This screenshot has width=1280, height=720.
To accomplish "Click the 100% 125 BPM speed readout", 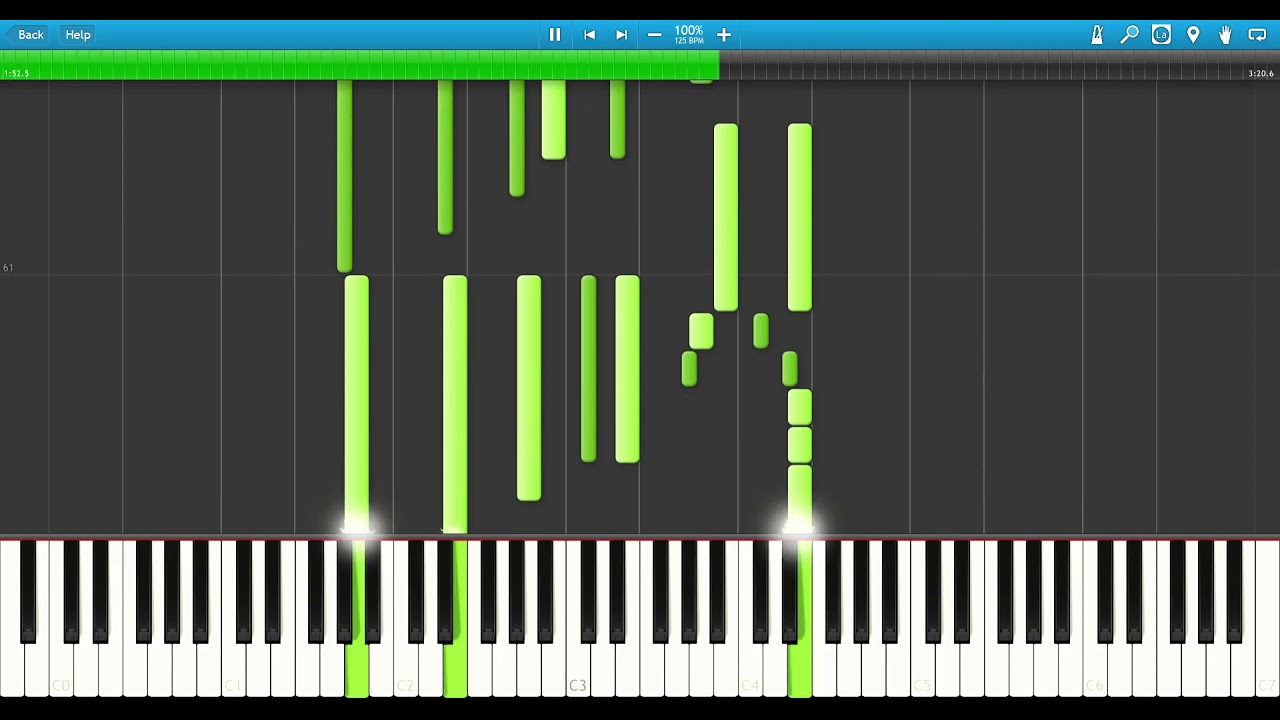I will click(x=688, y=35).
